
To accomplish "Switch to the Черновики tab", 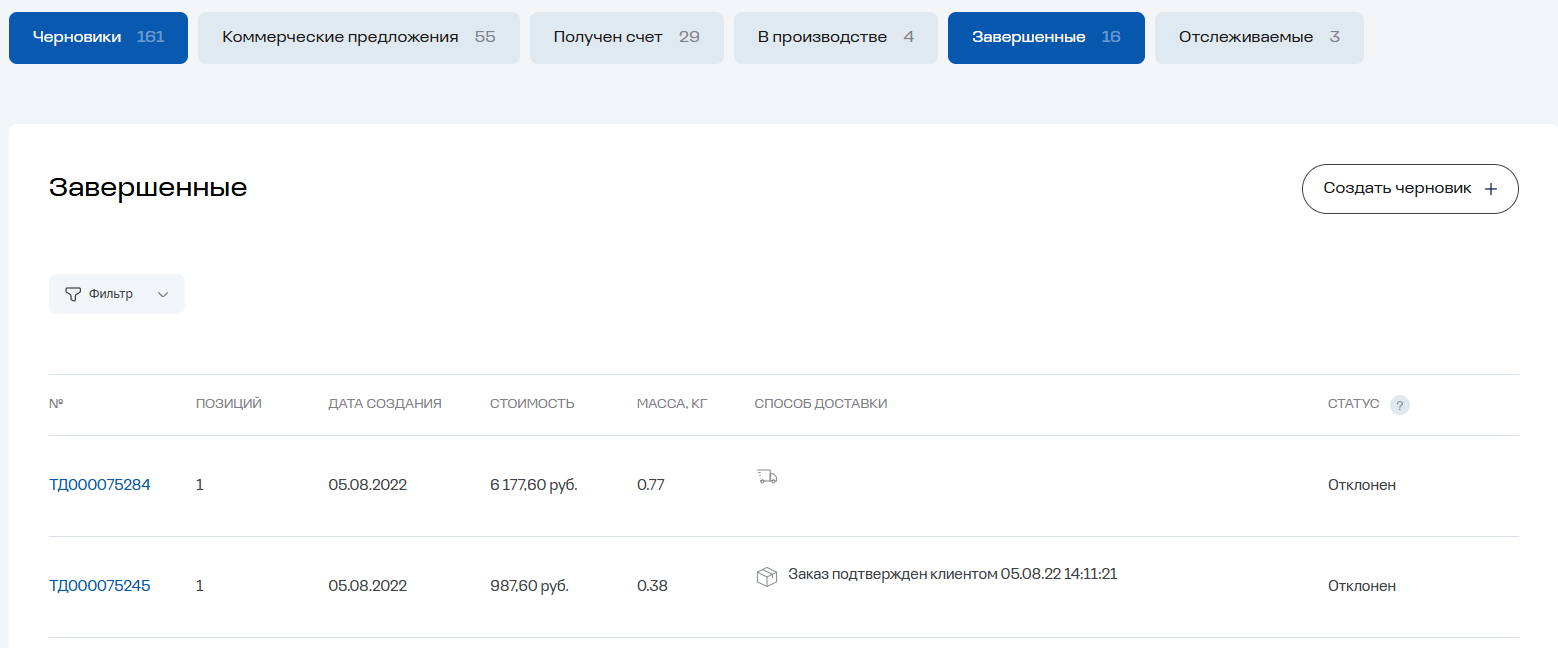I will point(98,37).
